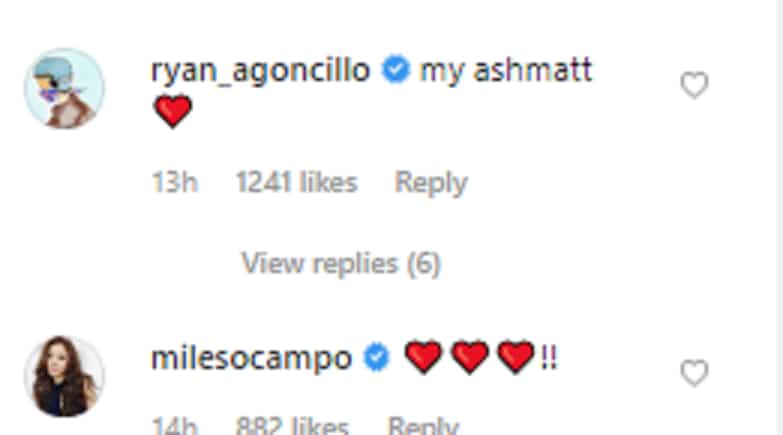The height and width of the screenshot is (435, 783).
Task: Click the "my ashmatt" comment text
Action: coord(506,69)
